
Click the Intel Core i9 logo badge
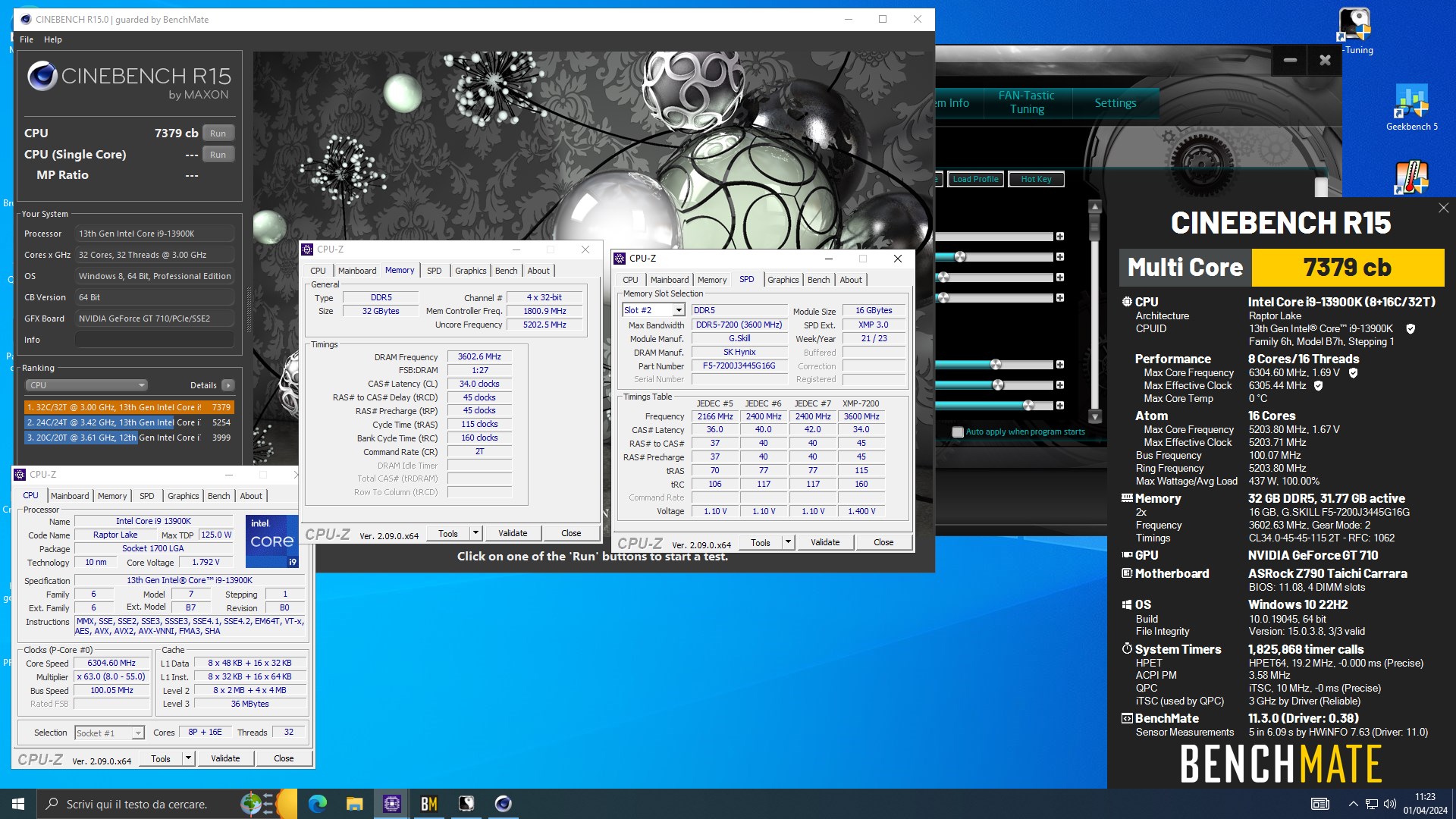pos(272,541)
